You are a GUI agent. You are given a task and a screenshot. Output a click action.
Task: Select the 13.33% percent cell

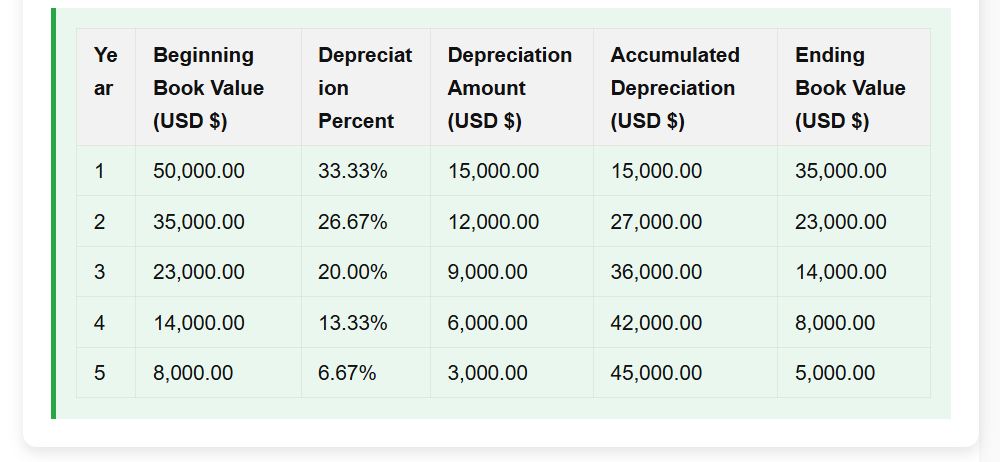(x=365, y=322)
